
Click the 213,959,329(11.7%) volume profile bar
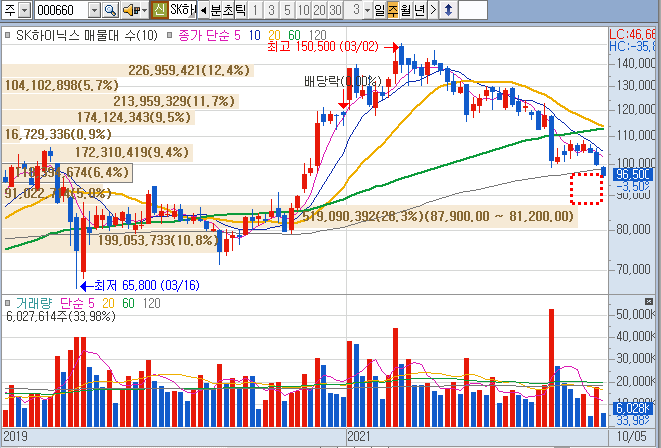point(121,102)
